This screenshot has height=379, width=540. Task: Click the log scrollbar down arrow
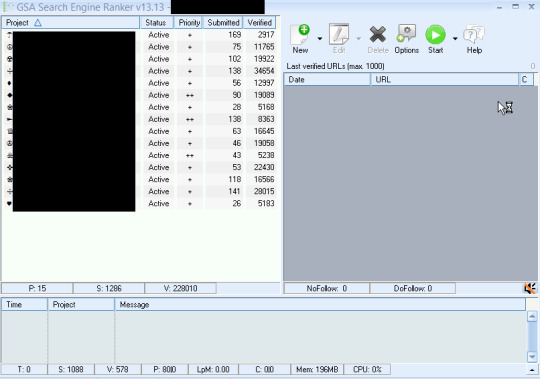(x=532, y=357)
